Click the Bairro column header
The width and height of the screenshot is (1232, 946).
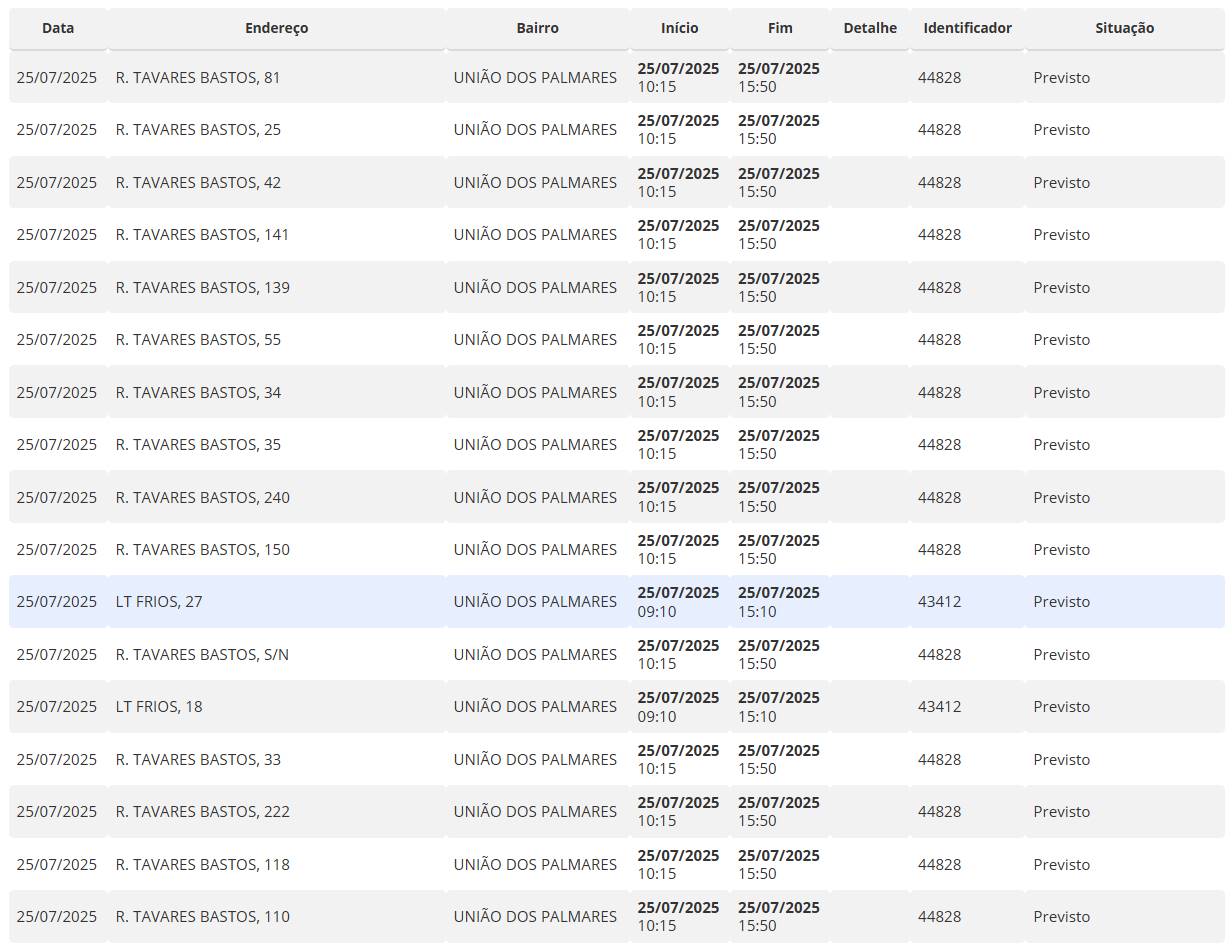pos(538,28)
